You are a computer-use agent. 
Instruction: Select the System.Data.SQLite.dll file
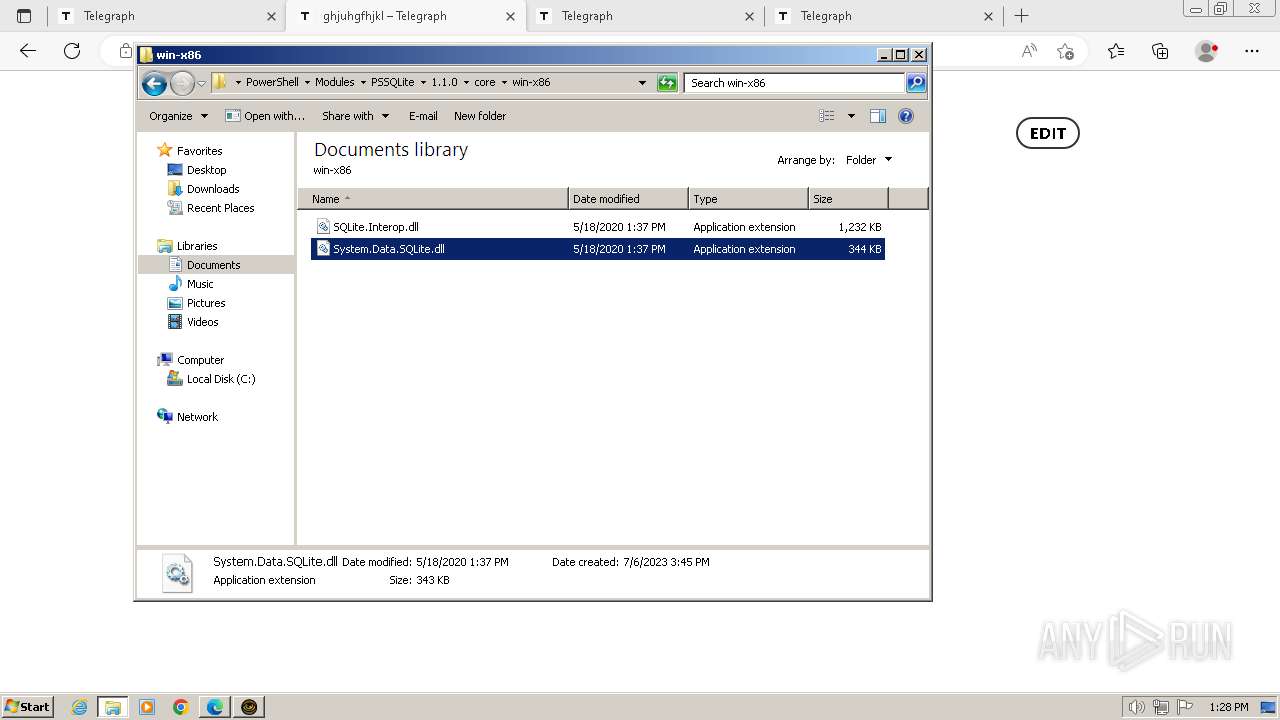598,249
